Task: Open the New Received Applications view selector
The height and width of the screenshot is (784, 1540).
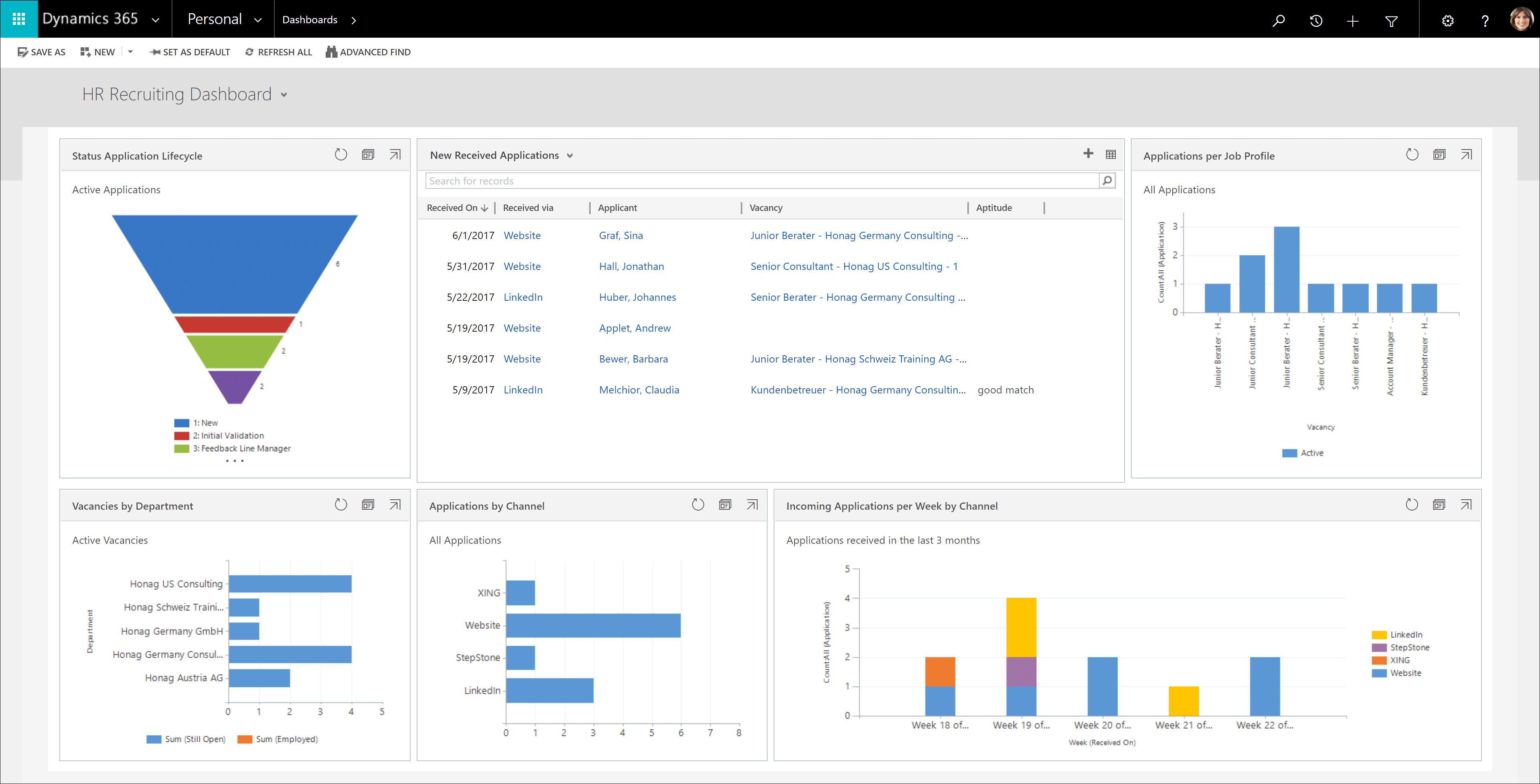Action: (x=569, y=155)
